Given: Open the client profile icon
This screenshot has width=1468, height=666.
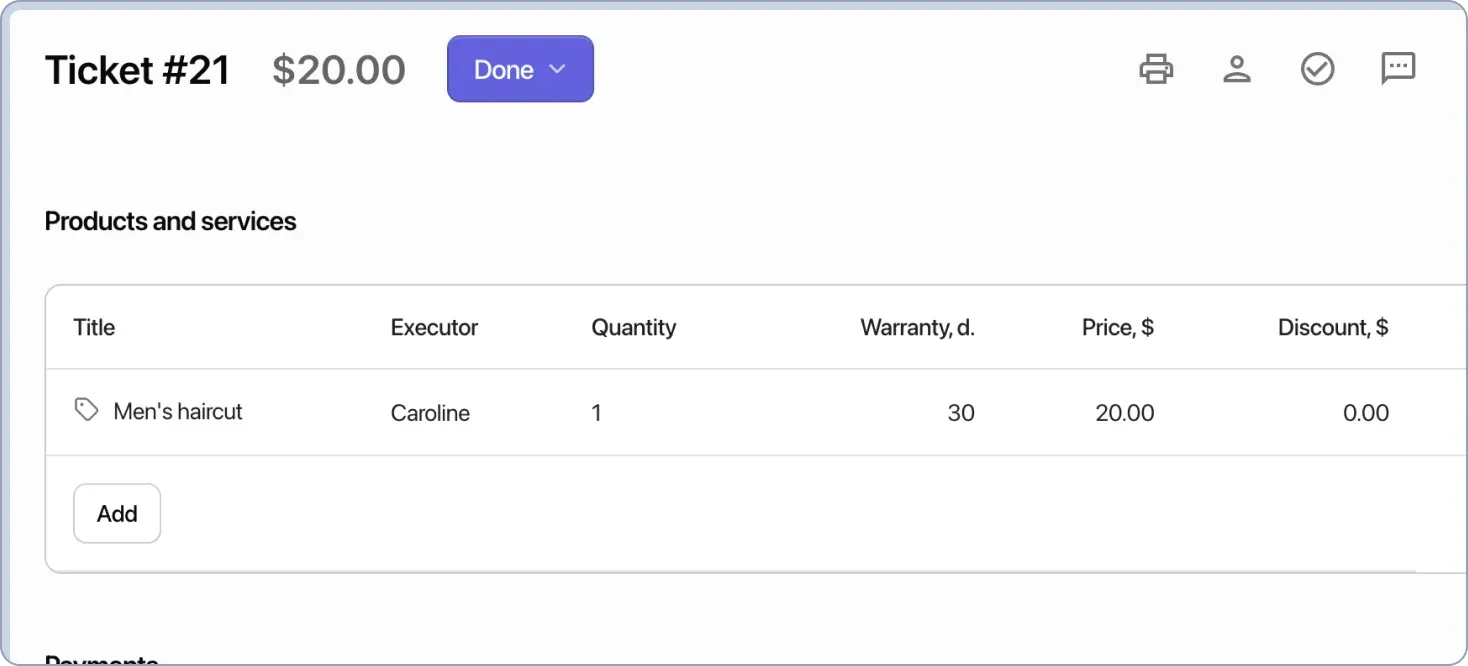Looking at the screenshot, I should click(x=1237, y=68).
